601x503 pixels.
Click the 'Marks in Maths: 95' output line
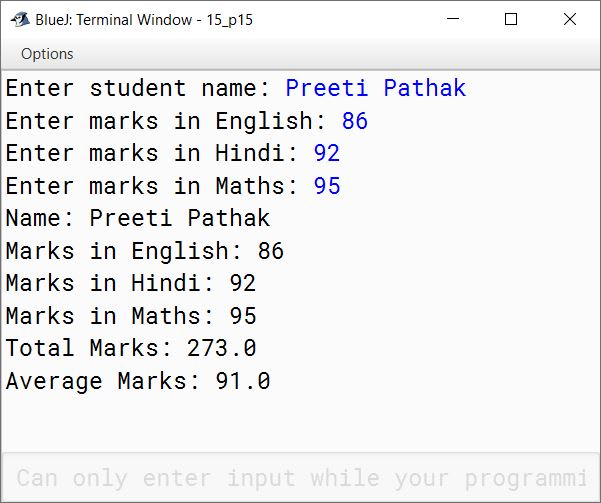pos(131,316)
